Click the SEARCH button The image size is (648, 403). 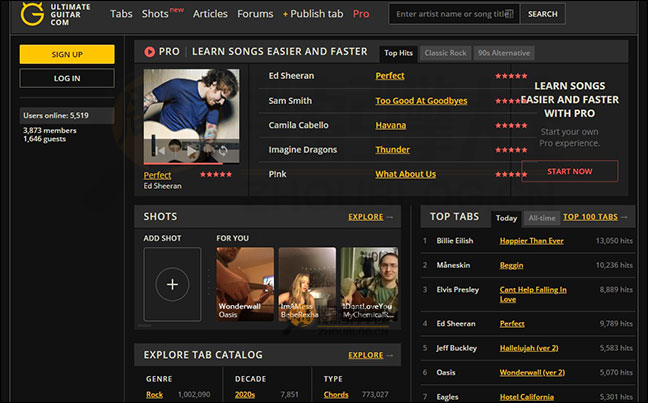pyautogui.click(x=542, y=14)
